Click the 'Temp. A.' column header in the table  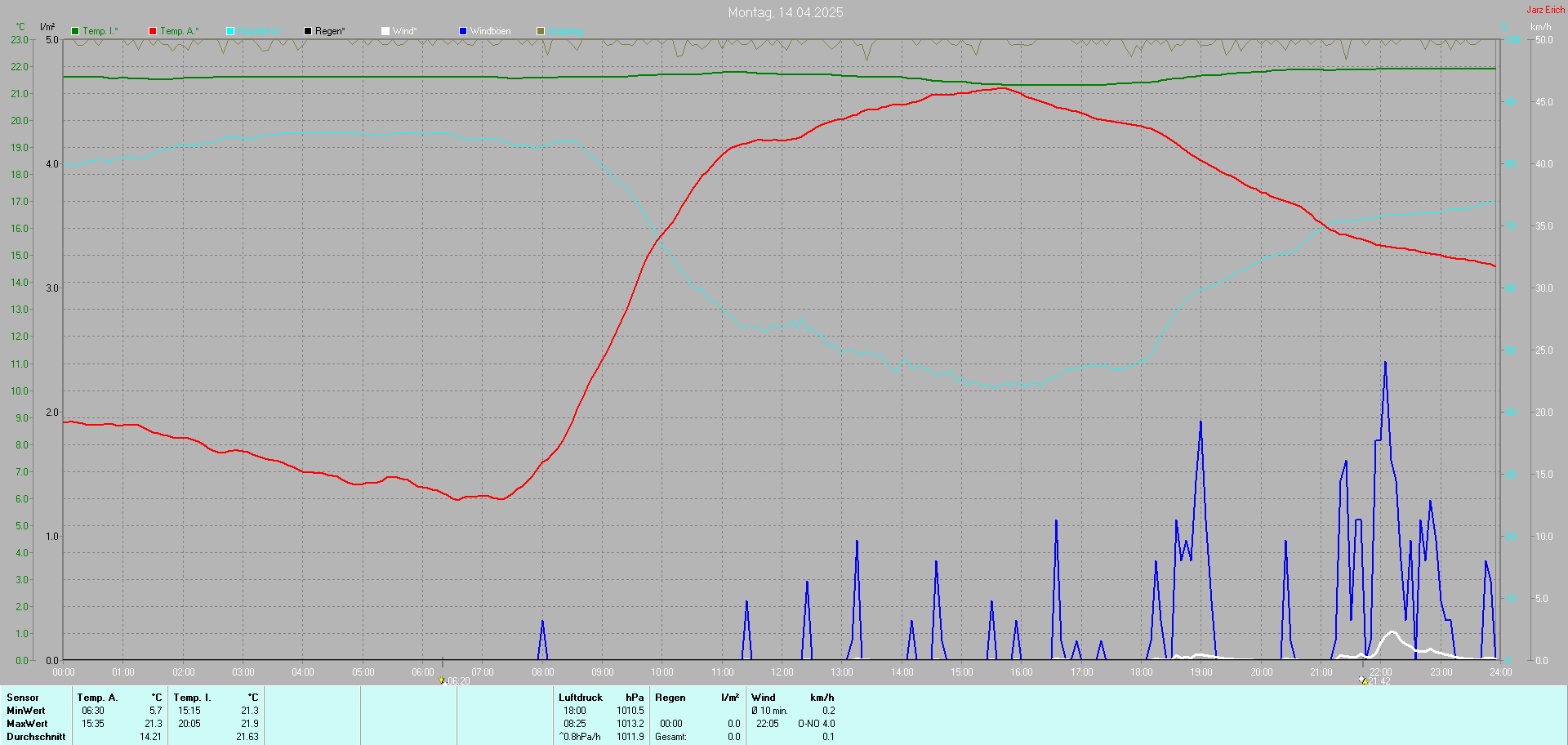[x=97, y=698]
